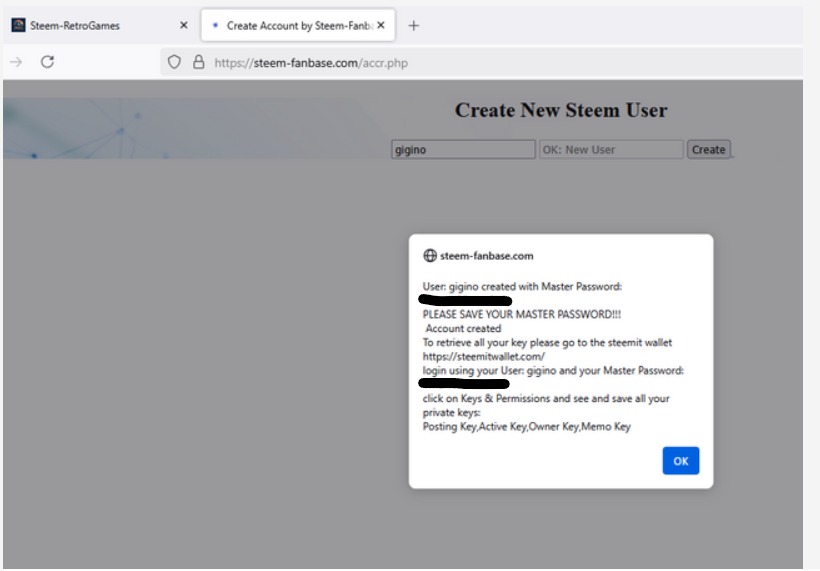Screen dimensions: 820x571
Task: Reload the current page
Action: pos(48,62)
